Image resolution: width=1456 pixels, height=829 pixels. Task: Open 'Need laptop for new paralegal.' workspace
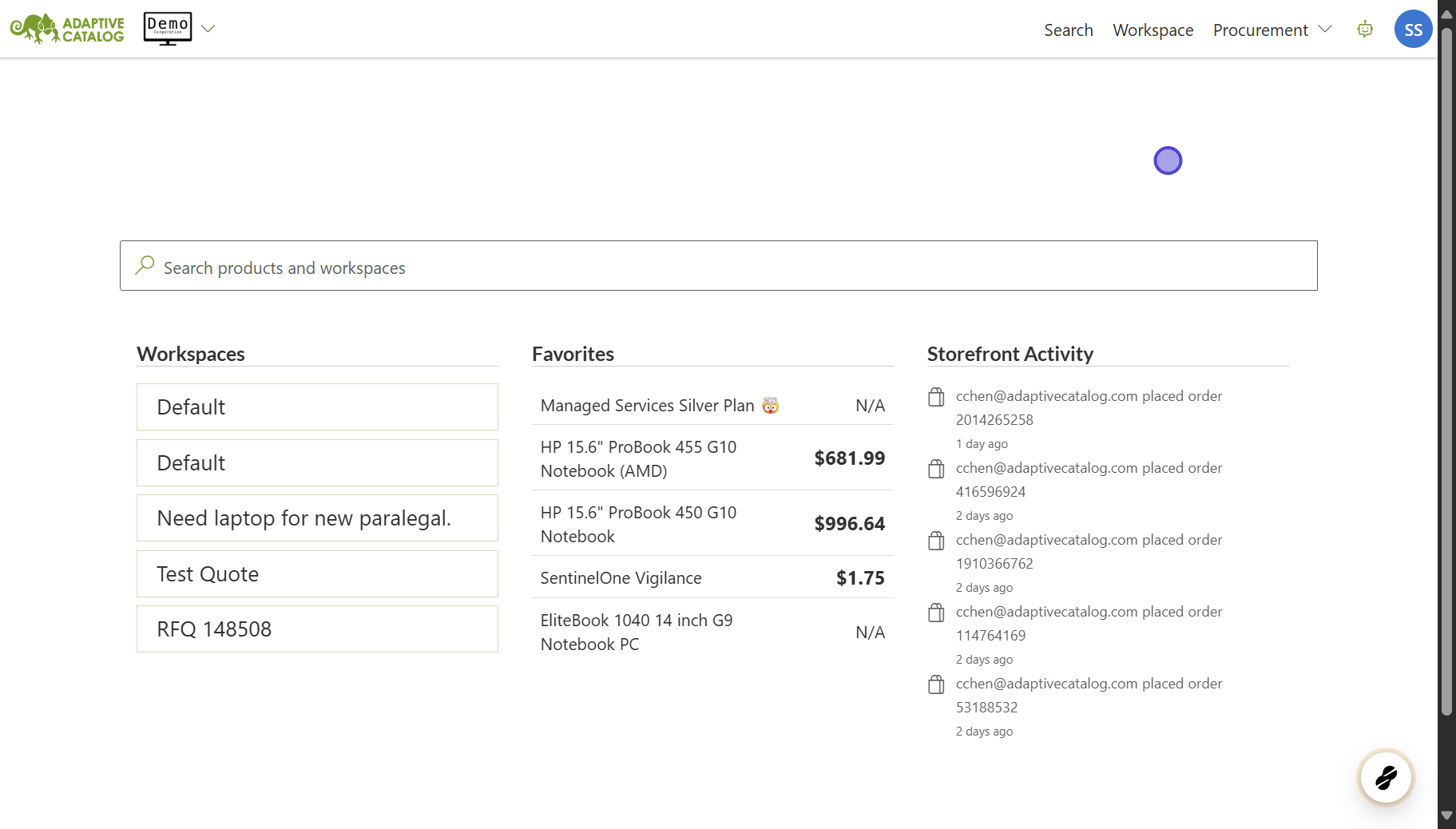(x=317, y=518)
